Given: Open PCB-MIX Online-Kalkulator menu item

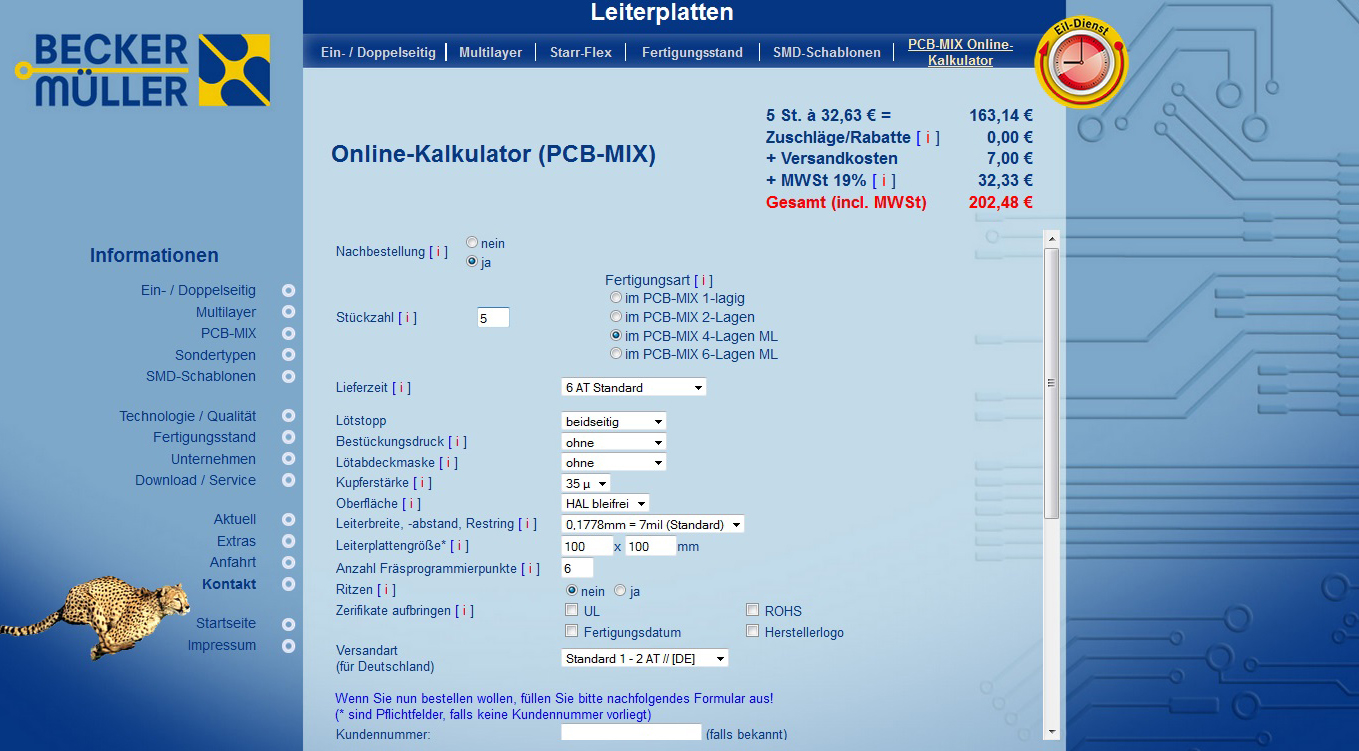Looking at the screenshot, I should [x=960, y=52].
